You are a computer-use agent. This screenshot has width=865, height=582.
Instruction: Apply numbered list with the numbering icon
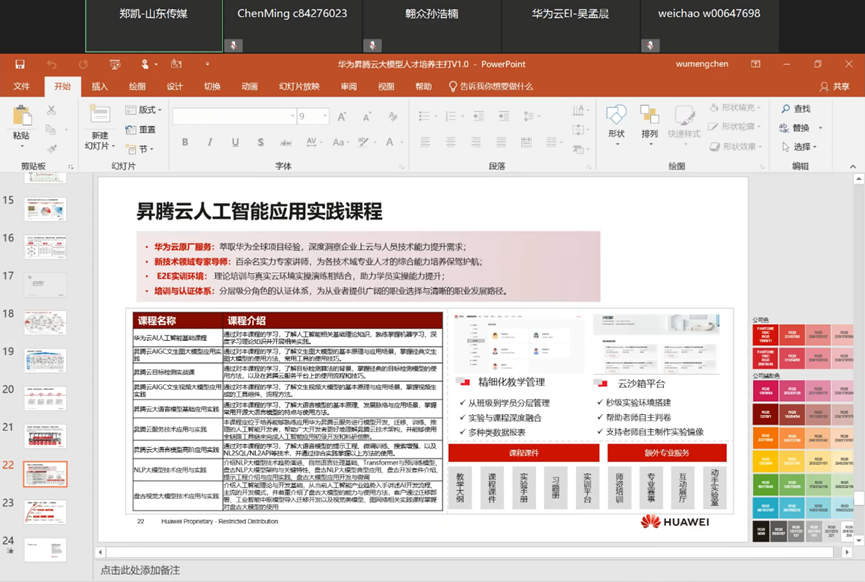(451, 116)
